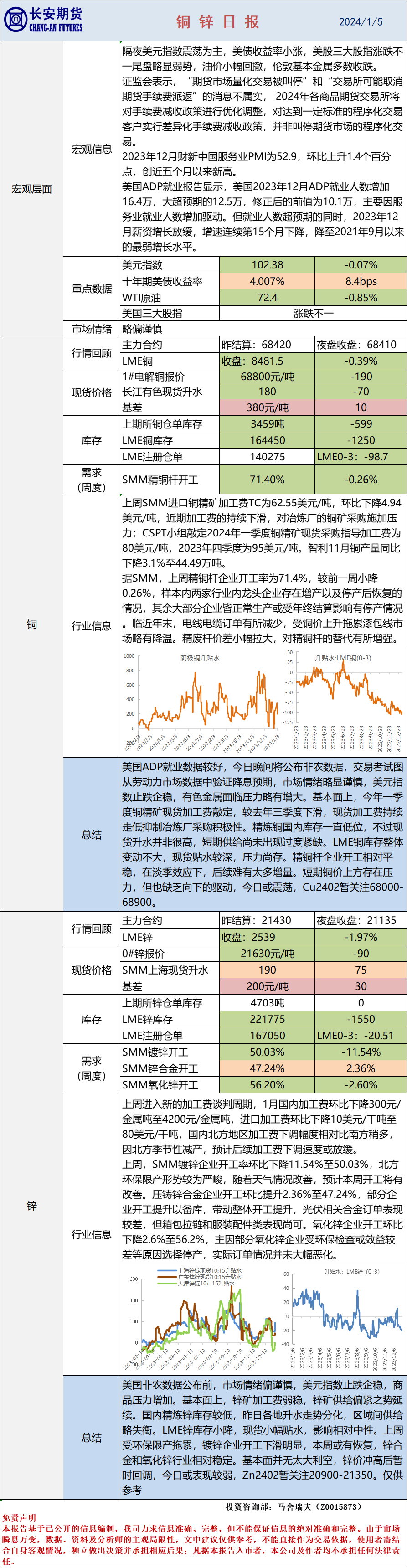Click the 免责声明 heading
Viewport: 407px width, 1568px height.
pyautogui.click(x=18, y=1517)
